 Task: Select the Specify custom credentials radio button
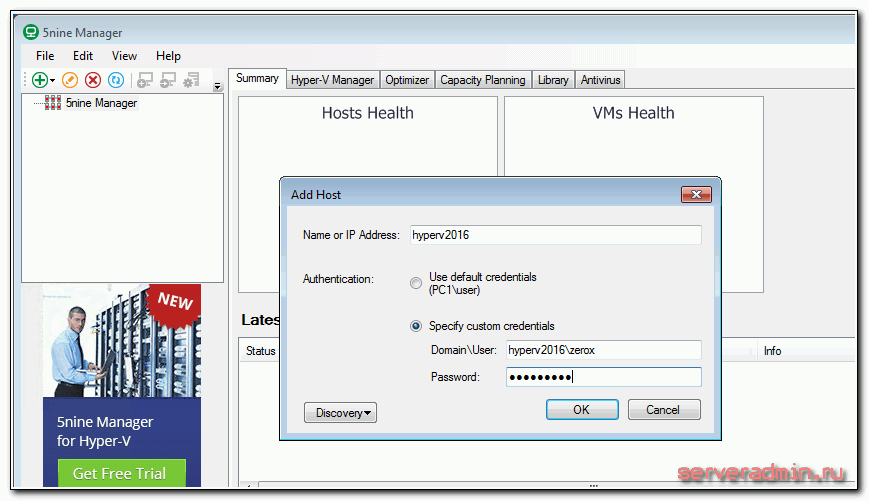tap(416, 326)
